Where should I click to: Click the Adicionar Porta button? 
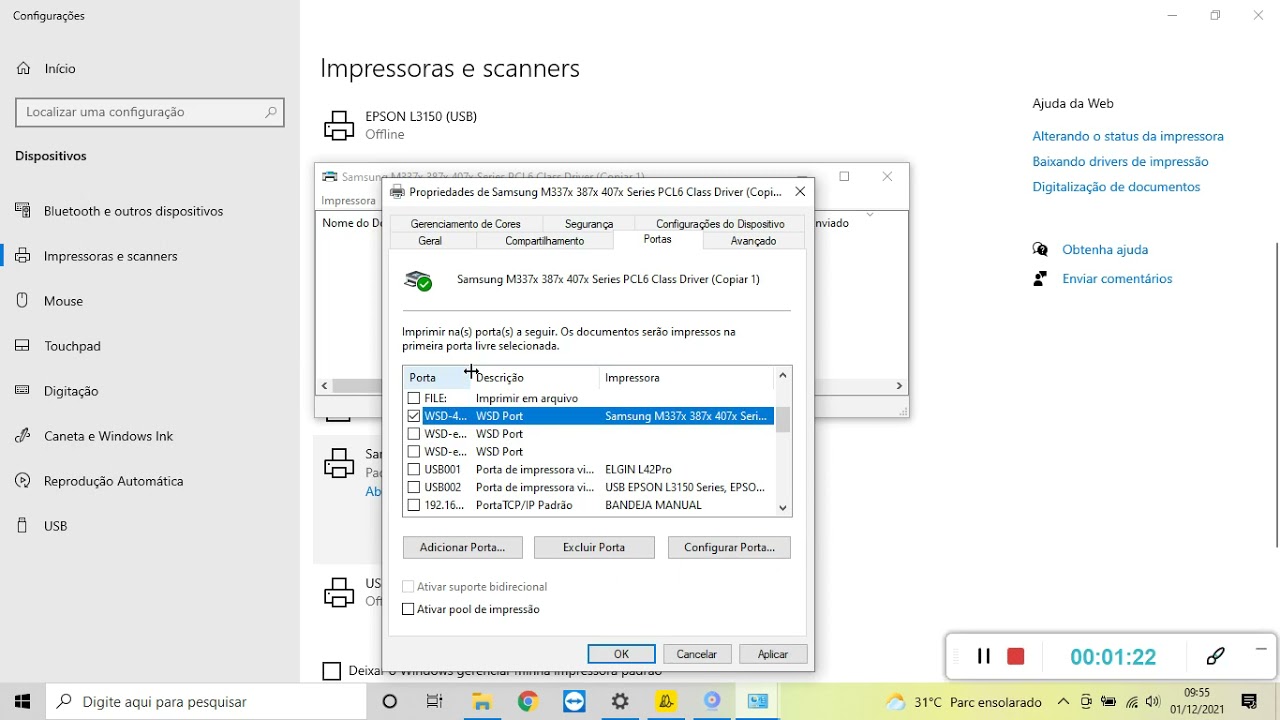coord(462,547)
